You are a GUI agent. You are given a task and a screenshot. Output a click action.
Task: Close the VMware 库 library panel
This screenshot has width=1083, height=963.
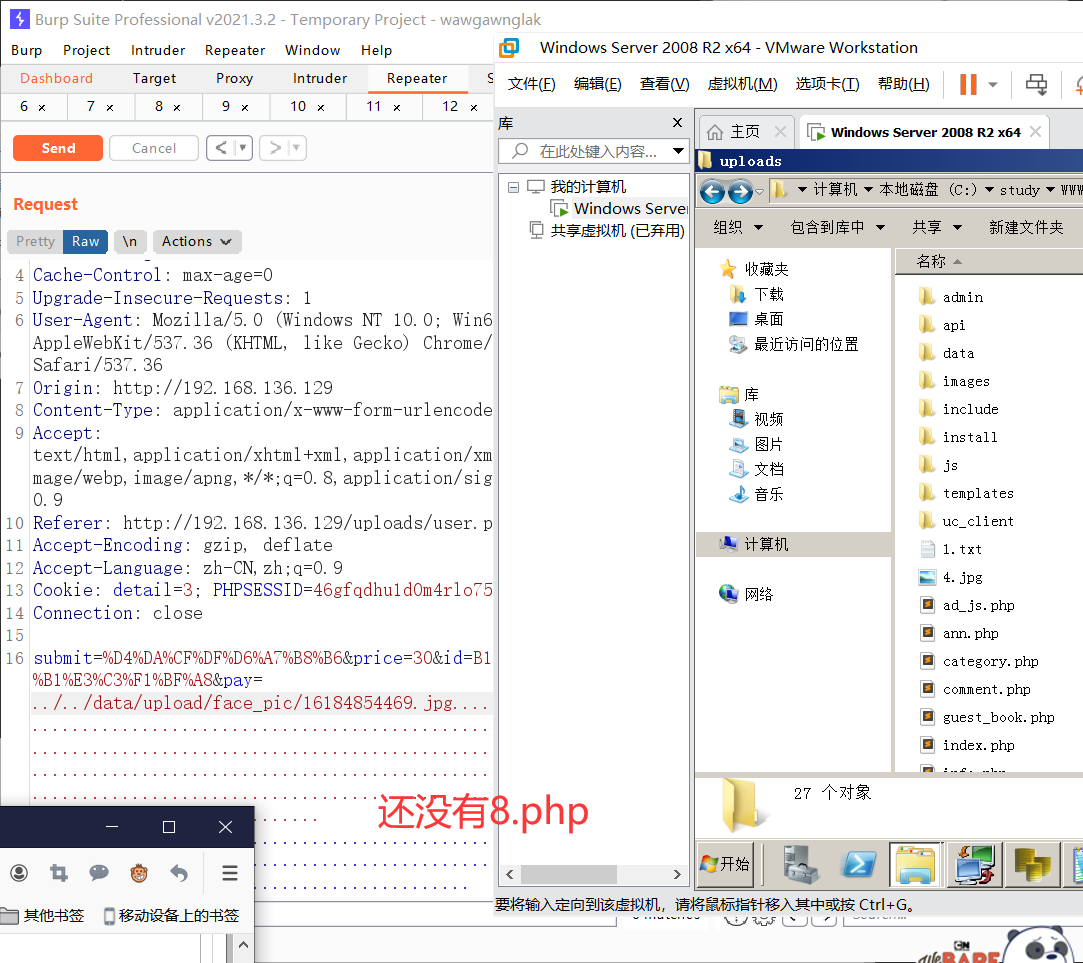[678, 122]
